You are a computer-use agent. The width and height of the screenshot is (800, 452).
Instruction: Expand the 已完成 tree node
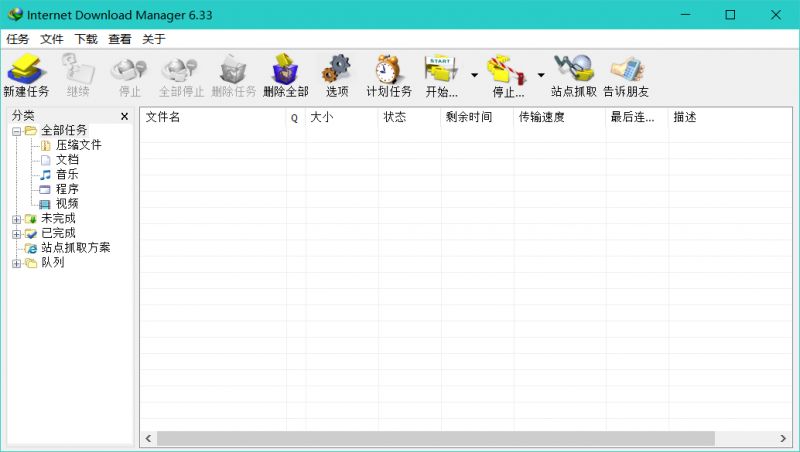(x=16, y=234)
